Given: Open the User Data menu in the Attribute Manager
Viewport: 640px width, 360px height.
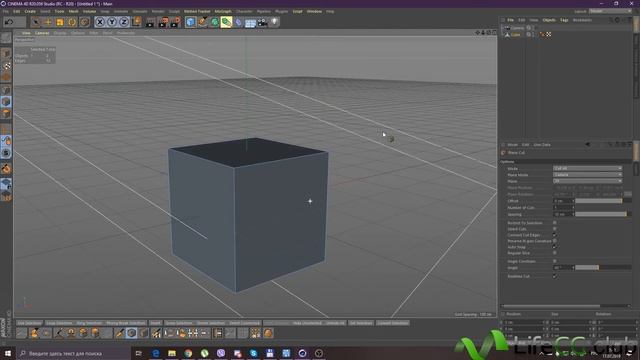Looking at the screenshot, I should coord(542,144).
